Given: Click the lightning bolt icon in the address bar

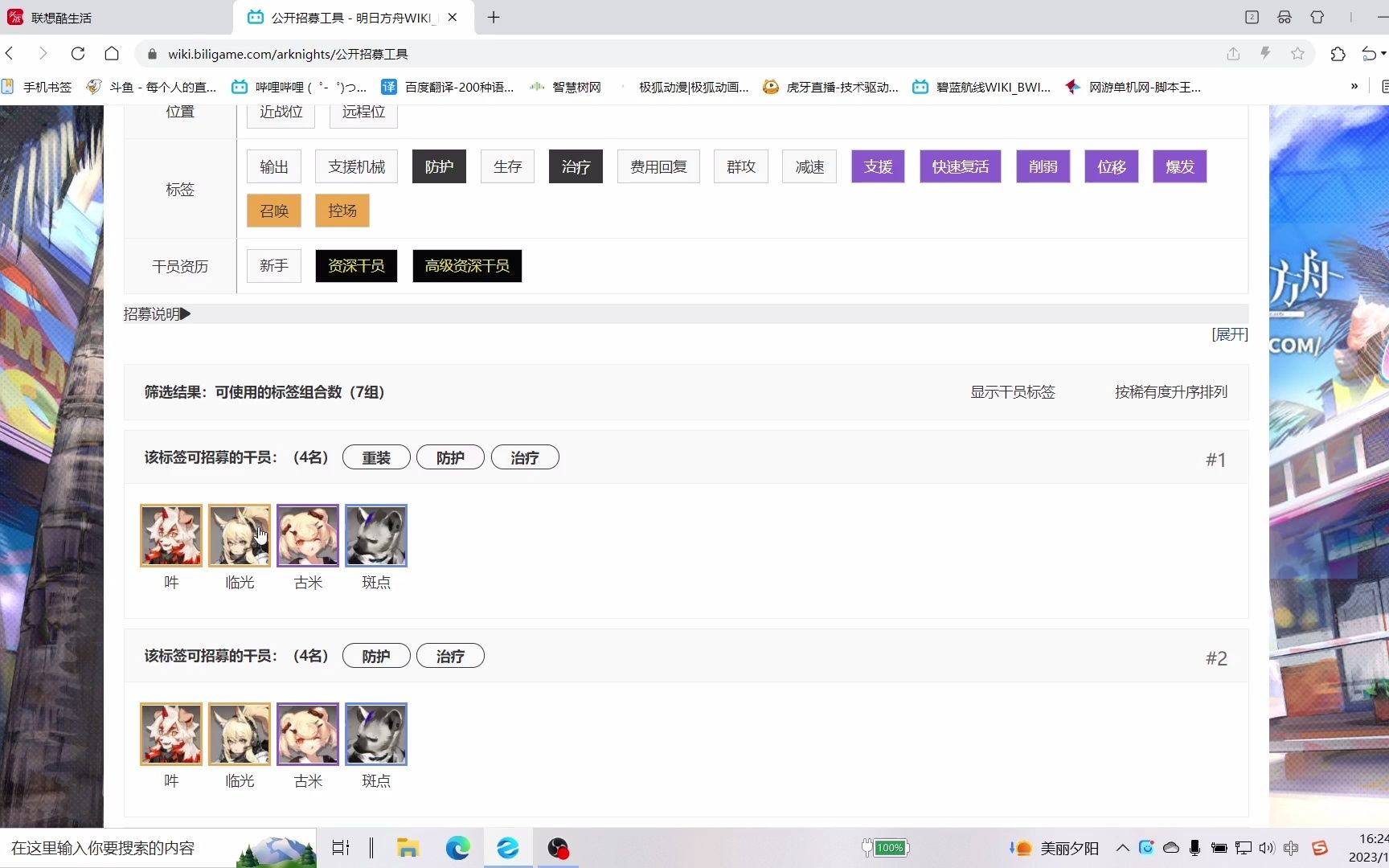Looking at the screenshot, I should point(1265,54).
